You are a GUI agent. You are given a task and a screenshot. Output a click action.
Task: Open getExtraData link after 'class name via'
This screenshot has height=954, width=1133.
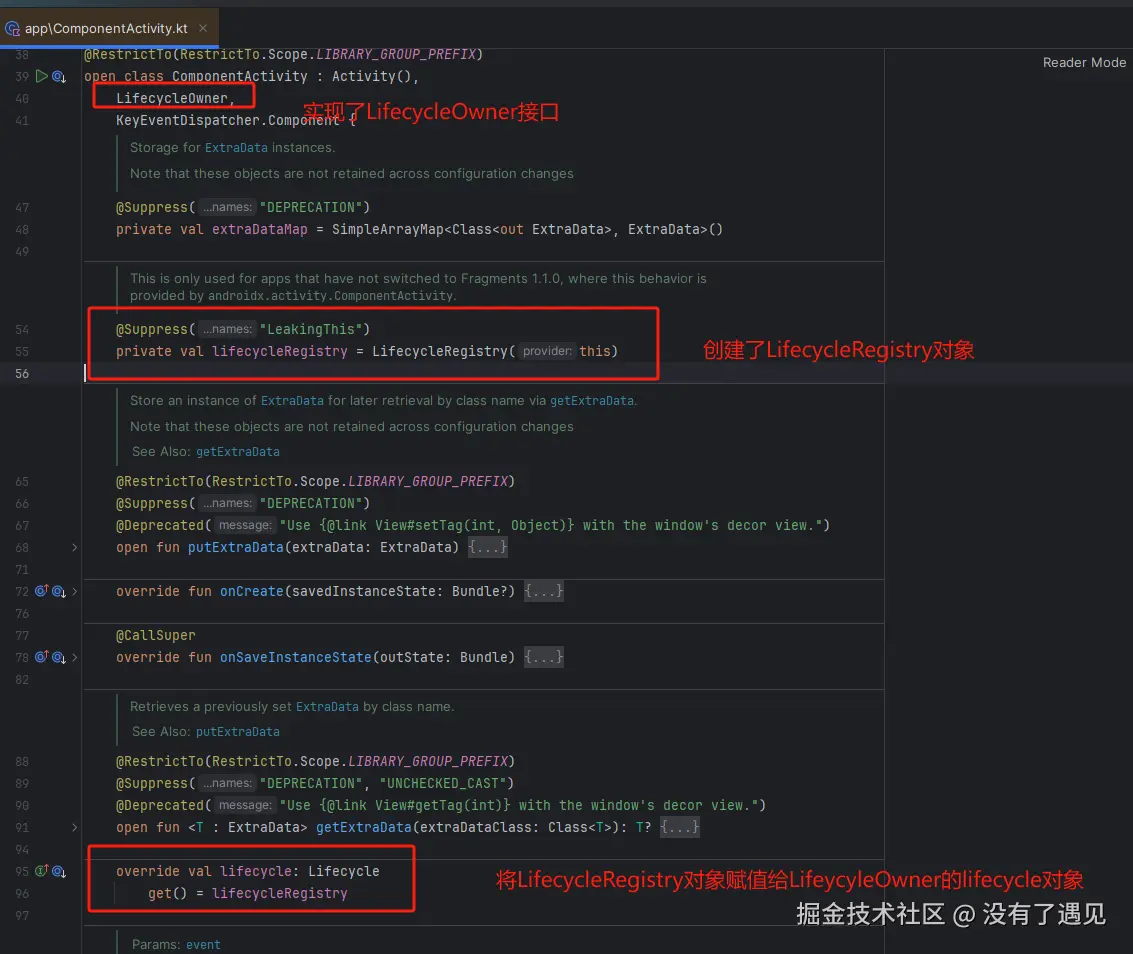pyautogui.click(x=592, y=400)
